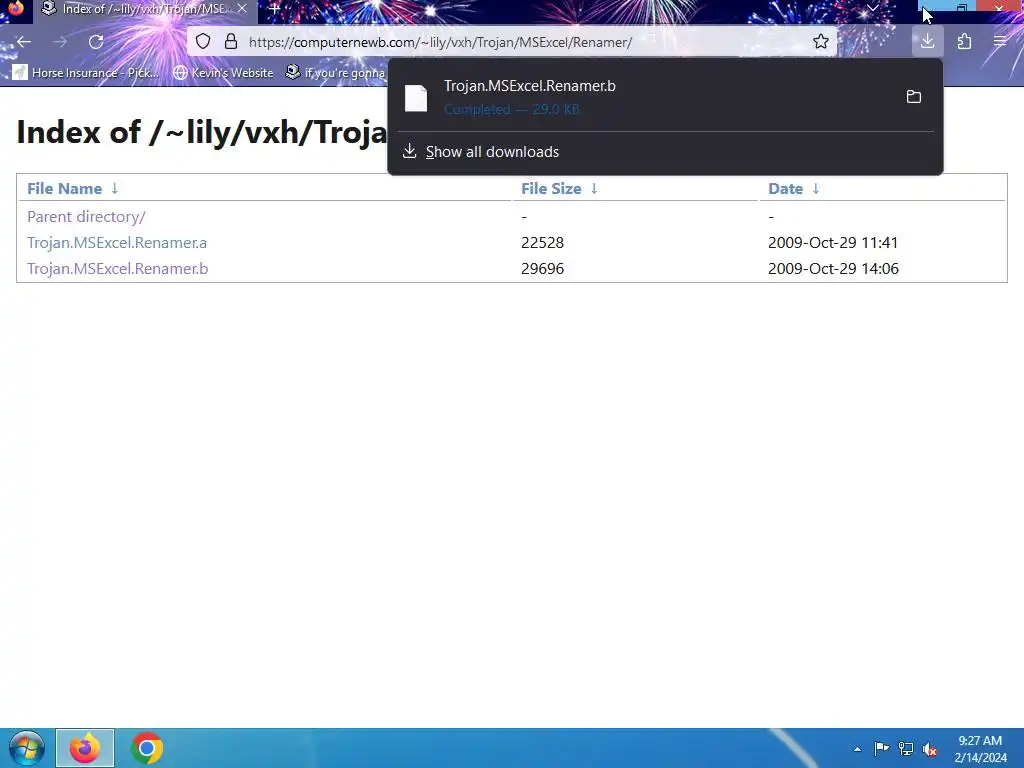Image resolution: width=1024 pixels, height=768 pixels.
Task: Click the address bar URL field
Action: pos(512,42)
